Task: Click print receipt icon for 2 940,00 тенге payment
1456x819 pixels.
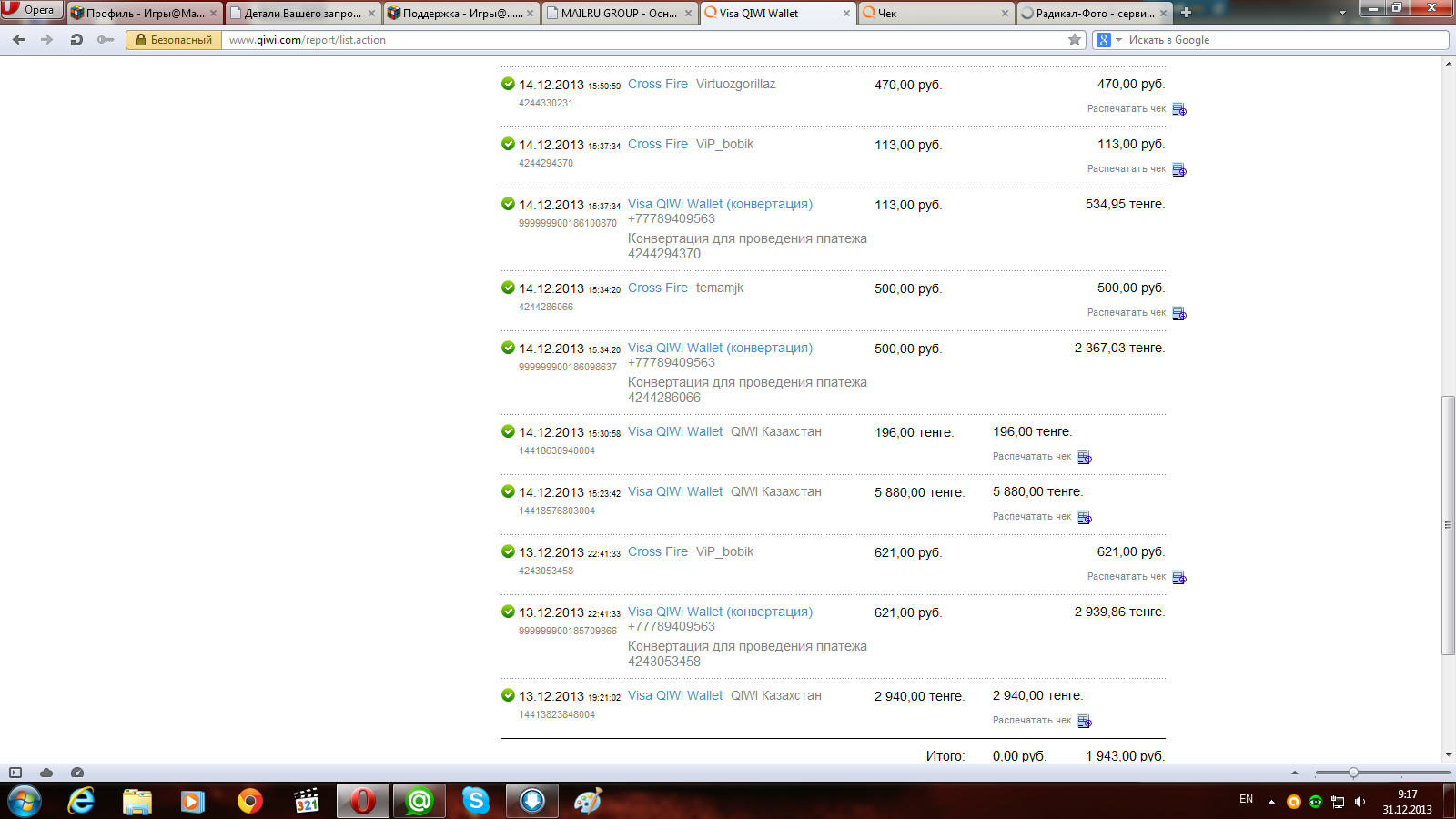Action: [x=1085, y=721]
